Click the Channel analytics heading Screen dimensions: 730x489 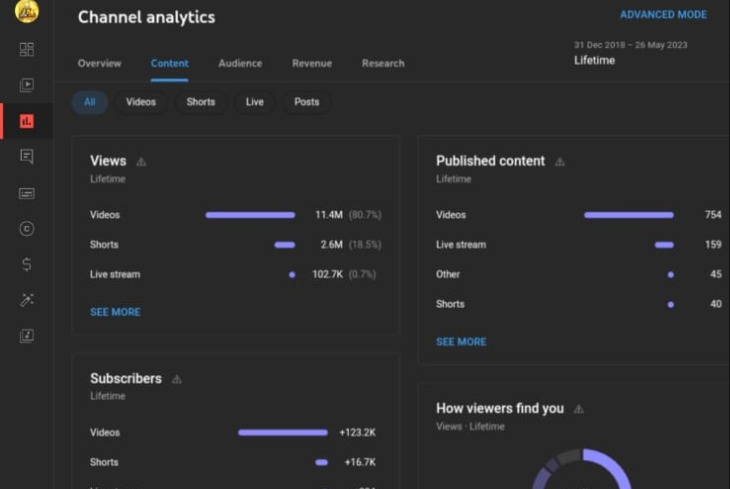147,17
